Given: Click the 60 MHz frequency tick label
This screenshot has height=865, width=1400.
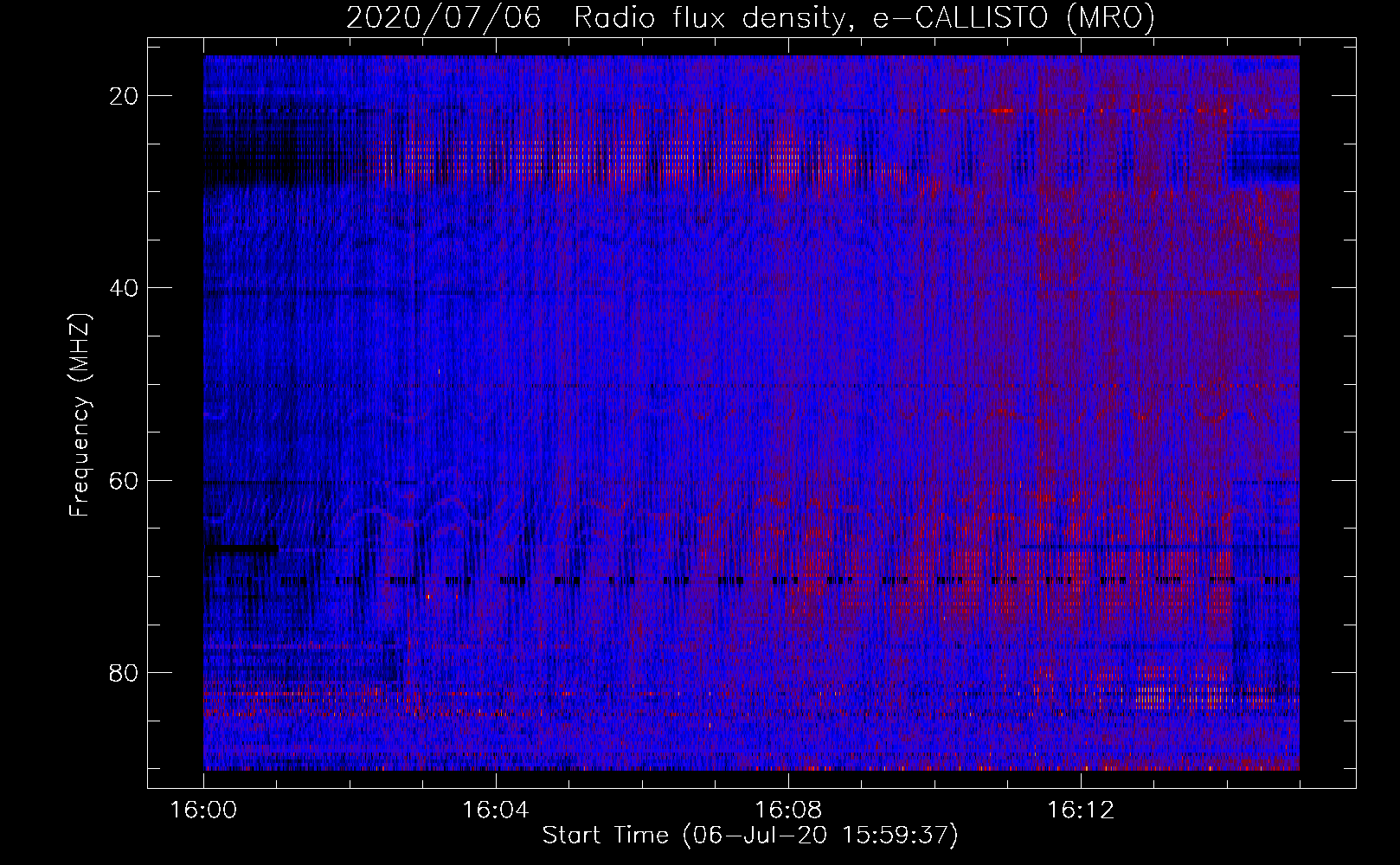Looking at the screenshot, I should (x=125, y=480).
